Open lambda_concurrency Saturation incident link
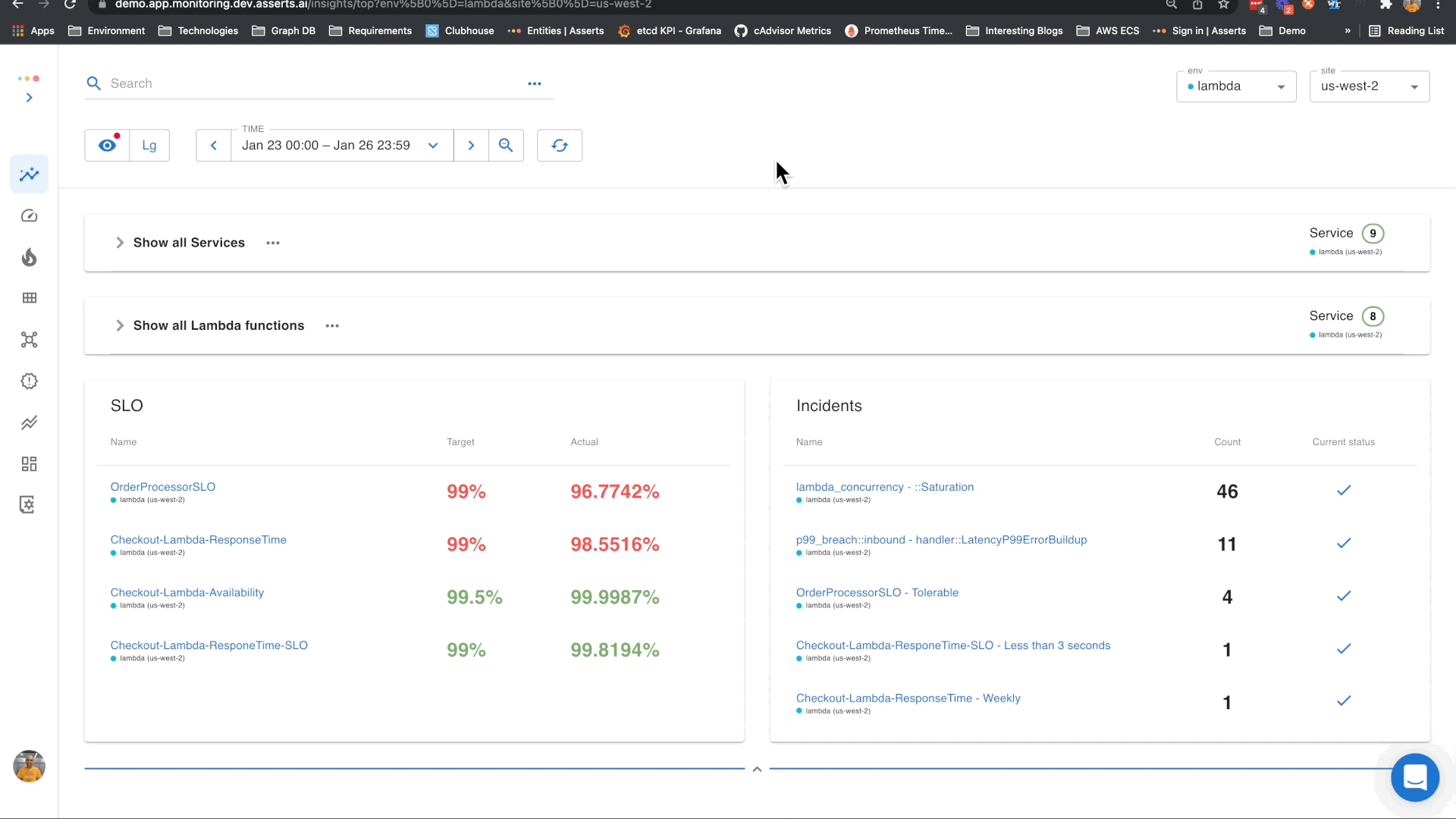The height and width of the screenshot is (819, 1456). (884, 487)
